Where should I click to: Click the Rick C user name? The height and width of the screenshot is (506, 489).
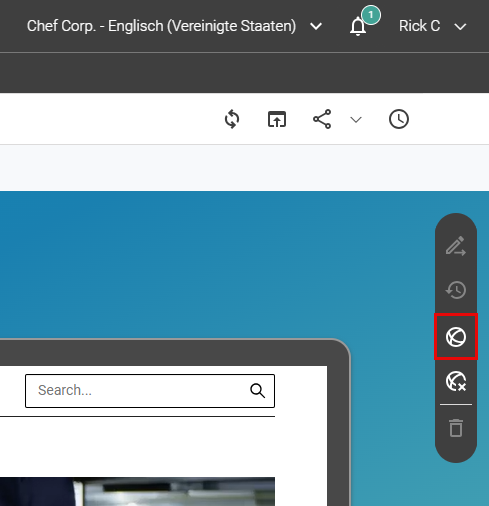[419, 26]
